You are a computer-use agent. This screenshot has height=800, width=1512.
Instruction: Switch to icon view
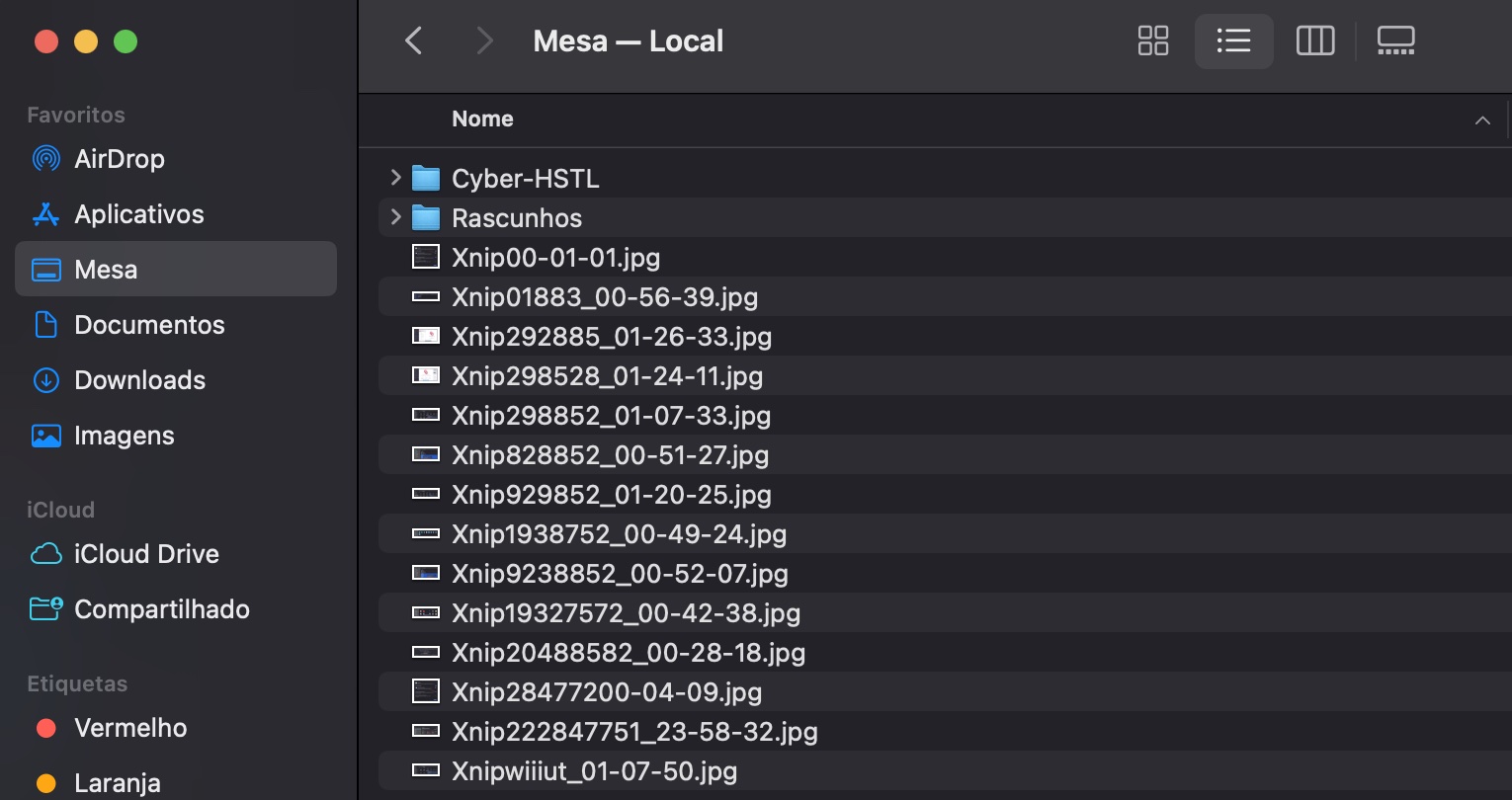tap(1152, 41)
